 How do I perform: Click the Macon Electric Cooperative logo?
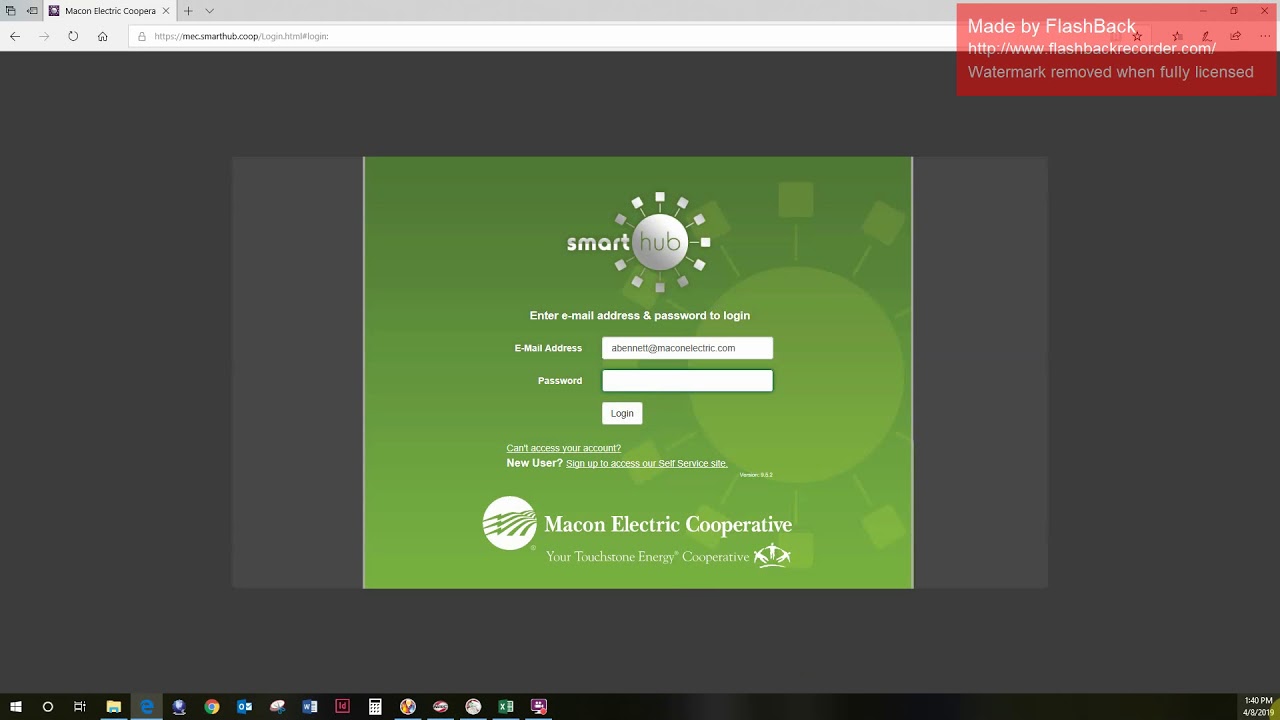pos(637,524)
